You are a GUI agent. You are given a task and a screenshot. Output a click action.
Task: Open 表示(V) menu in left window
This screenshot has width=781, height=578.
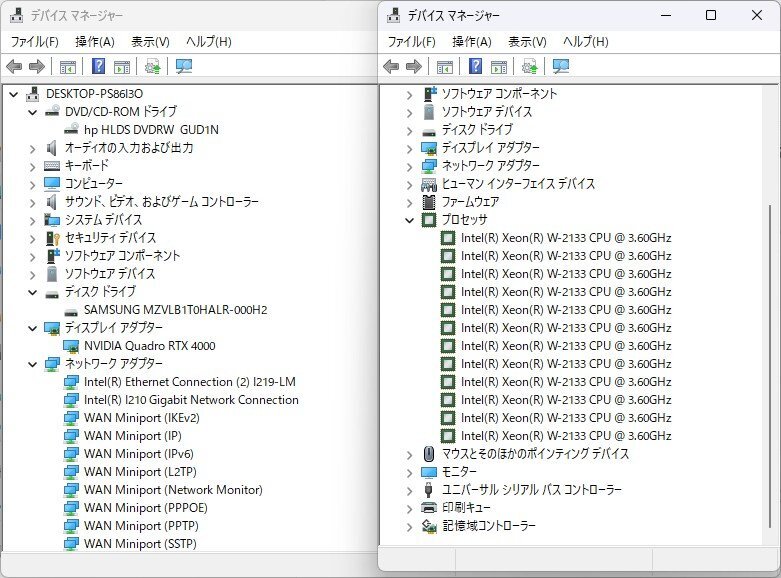150,42
